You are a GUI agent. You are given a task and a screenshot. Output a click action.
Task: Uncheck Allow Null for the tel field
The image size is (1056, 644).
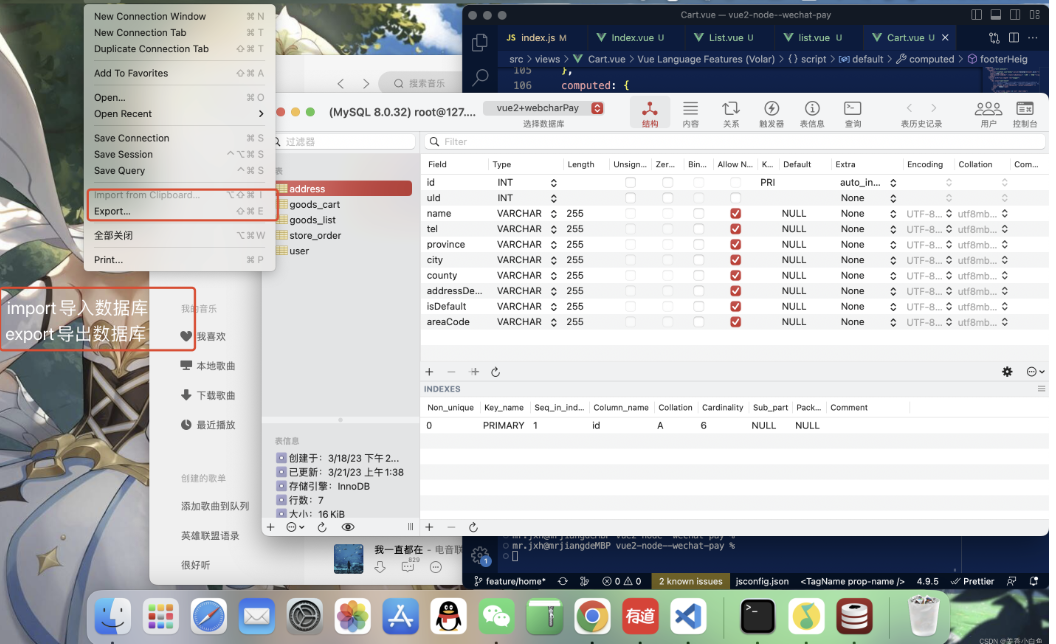click(x=735, y=229)
